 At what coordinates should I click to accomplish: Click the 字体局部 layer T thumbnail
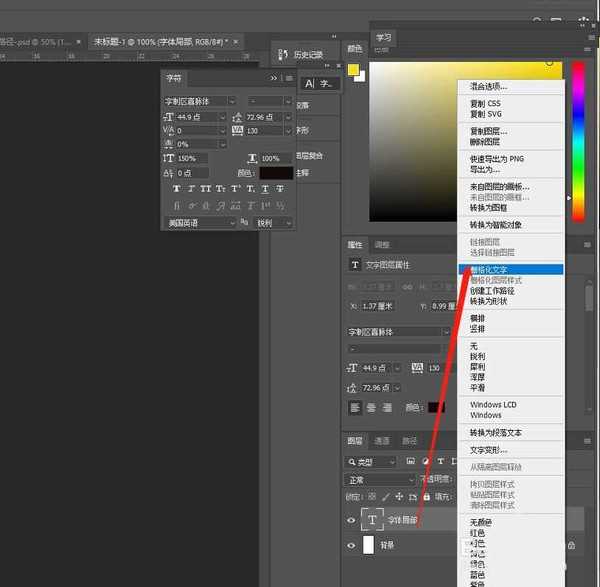tap(374, 520)
